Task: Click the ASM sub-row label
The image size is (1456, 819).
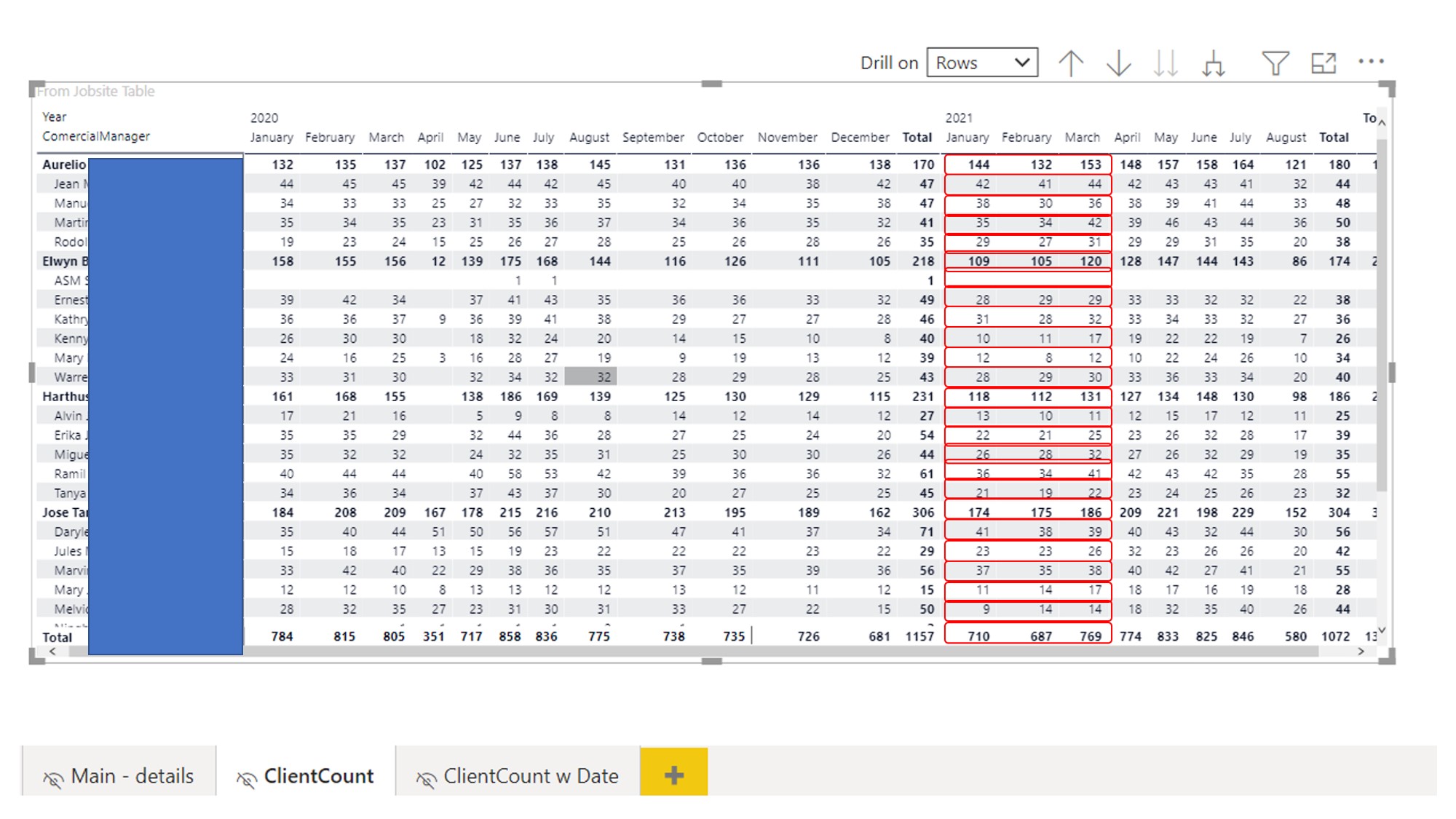Action: (71, 281)
